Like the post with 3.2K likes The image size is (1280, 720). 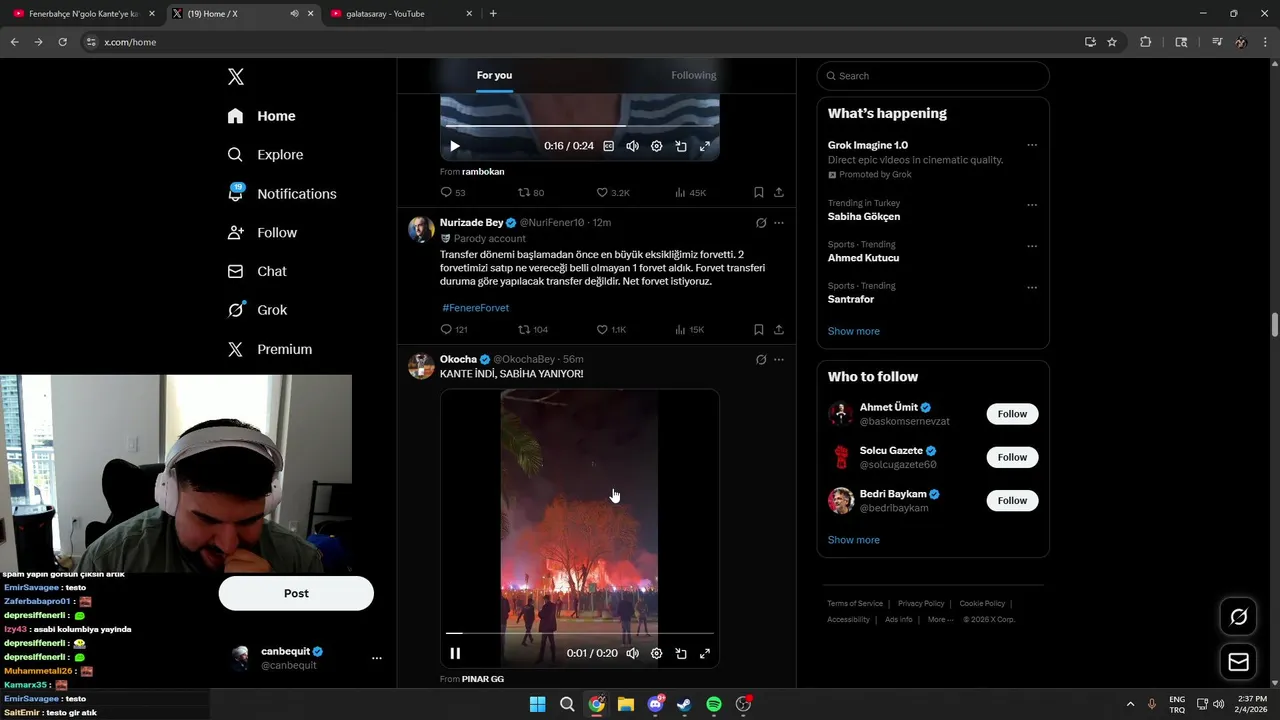[x=613, y=192]
